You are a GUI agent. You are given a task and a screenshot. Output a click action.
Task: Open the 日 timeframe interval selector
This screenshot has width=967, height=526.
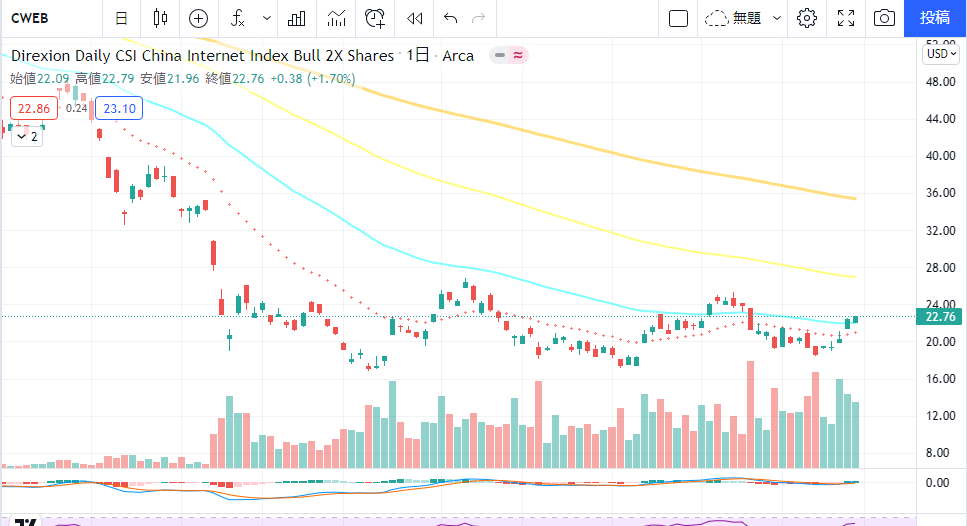pos(121,18)
